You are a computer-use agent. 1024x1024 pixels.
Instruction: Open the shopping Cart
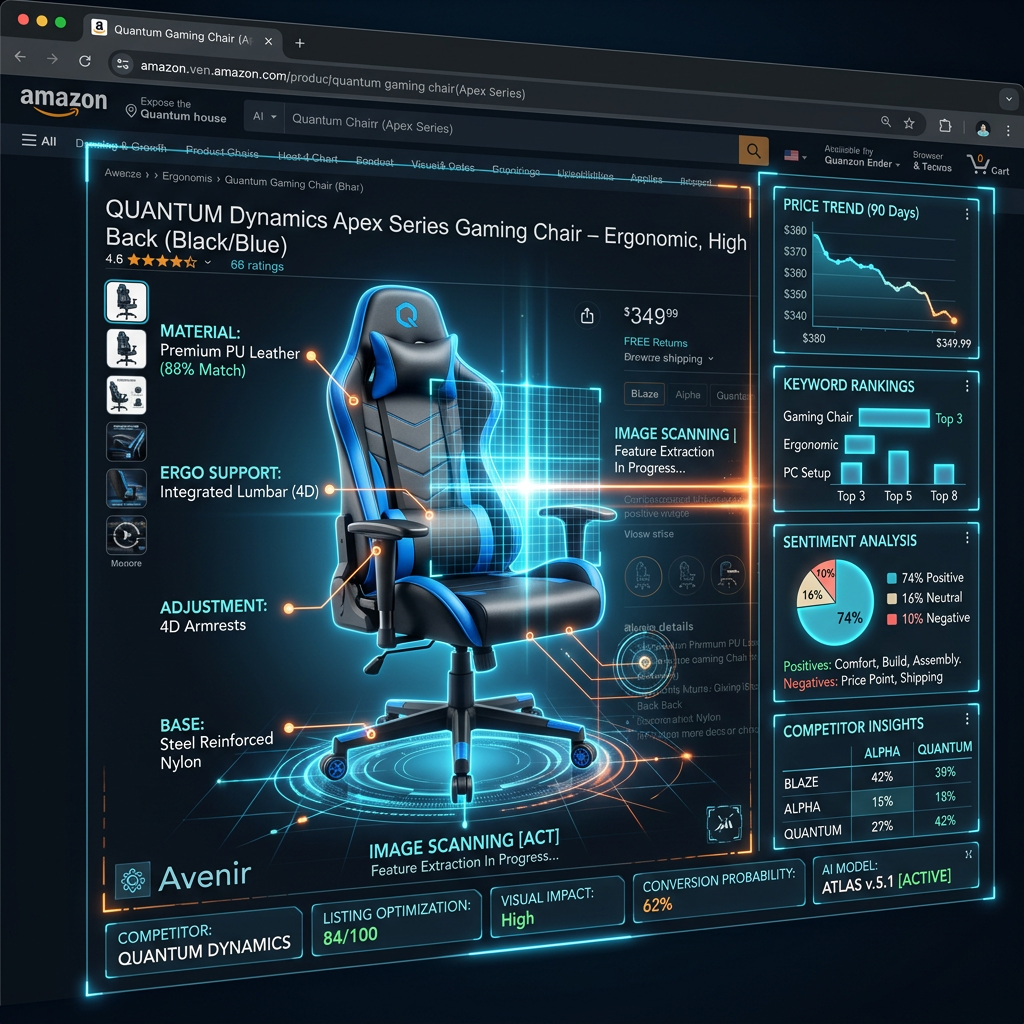click(988, 165)
